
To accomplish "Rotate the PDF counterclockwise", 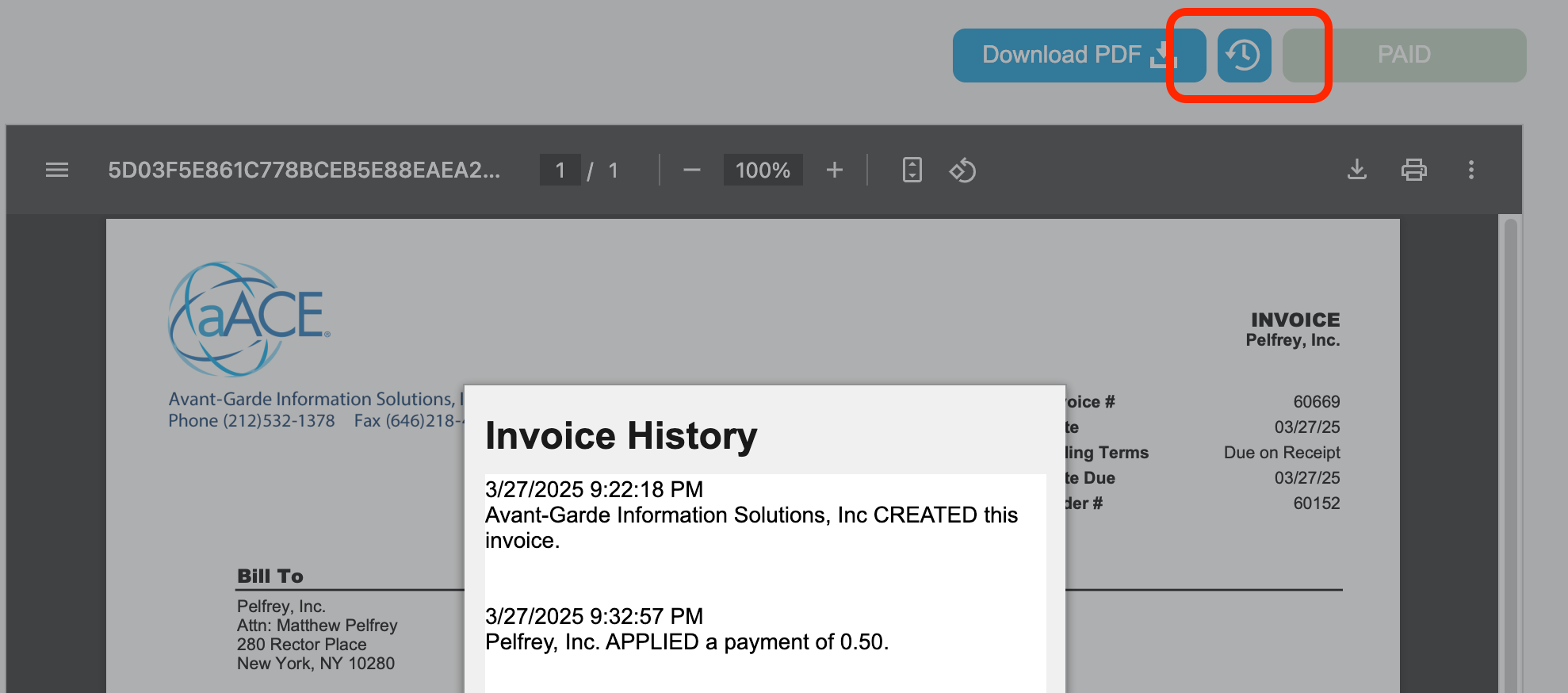I will coord(962,170).
